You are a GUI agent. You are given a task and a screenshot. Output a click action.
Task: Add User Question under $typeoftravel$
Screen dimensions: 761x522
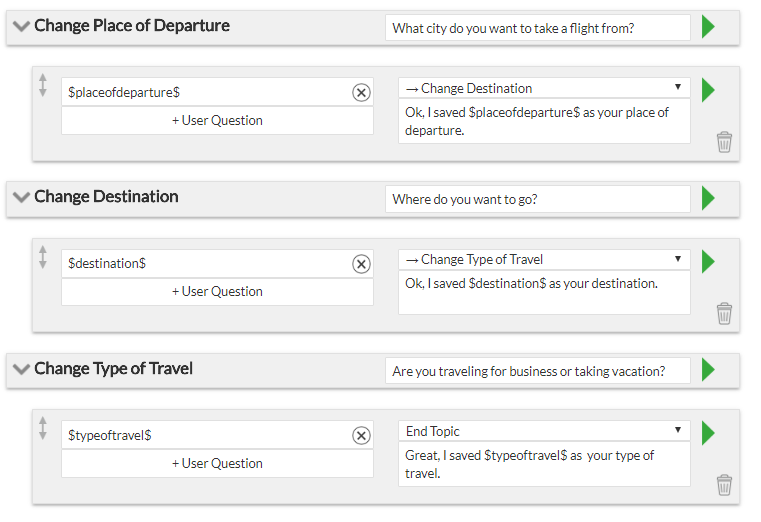pos(217,463)
